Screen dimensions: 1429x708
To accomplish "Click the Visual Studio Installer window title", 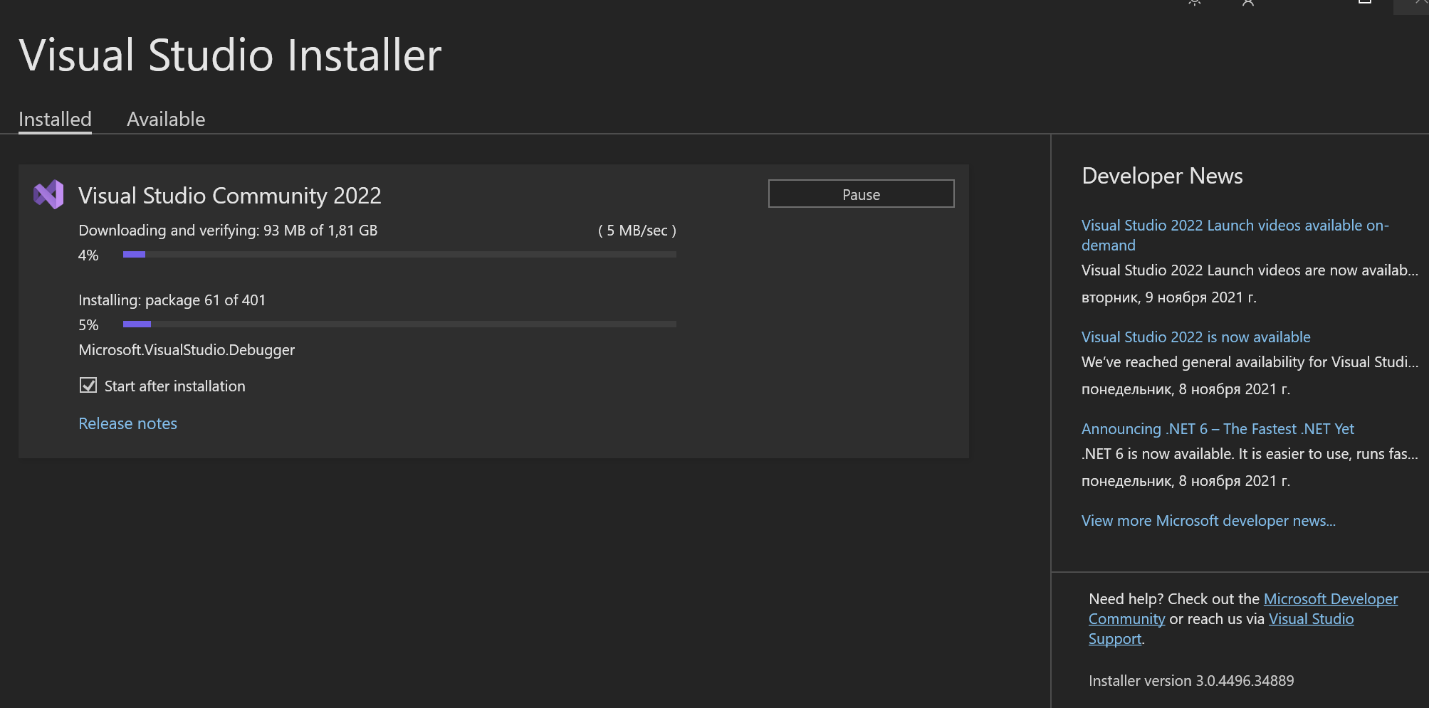I will pos(230,54).
